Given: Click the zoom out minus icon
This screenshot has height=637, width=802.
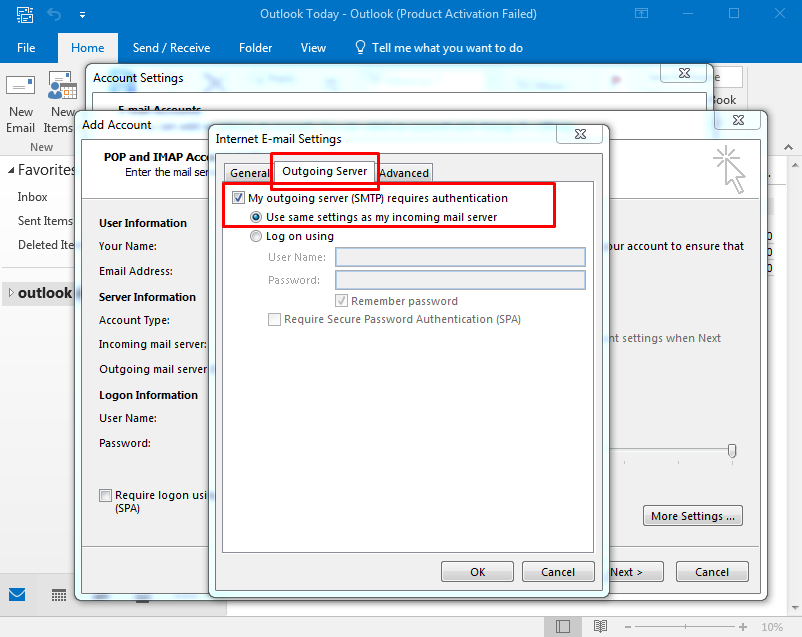Looking at the screenshot, I should tap(628, 627).
